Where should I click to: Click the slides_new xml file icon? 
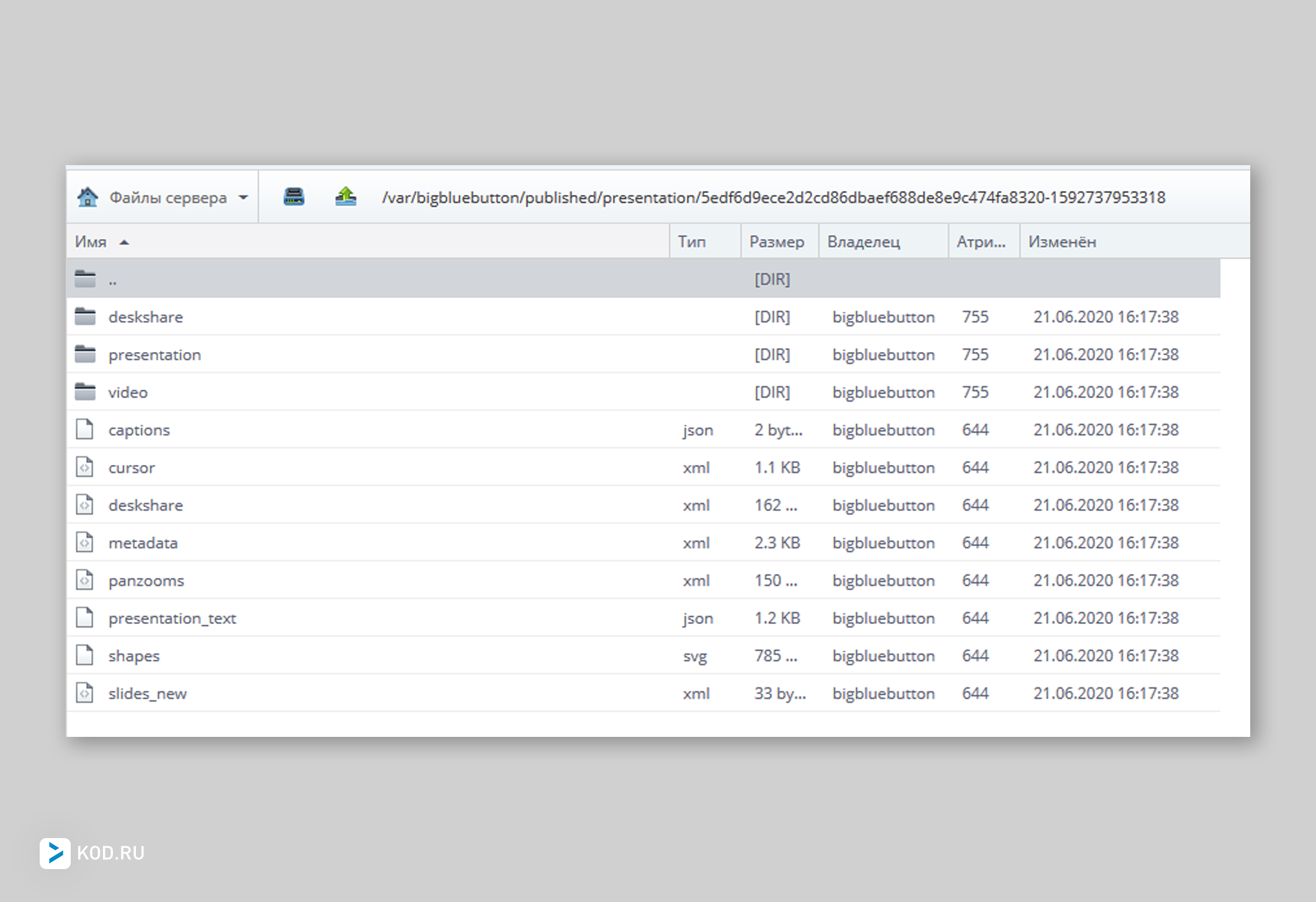click(x=85, y=693)
